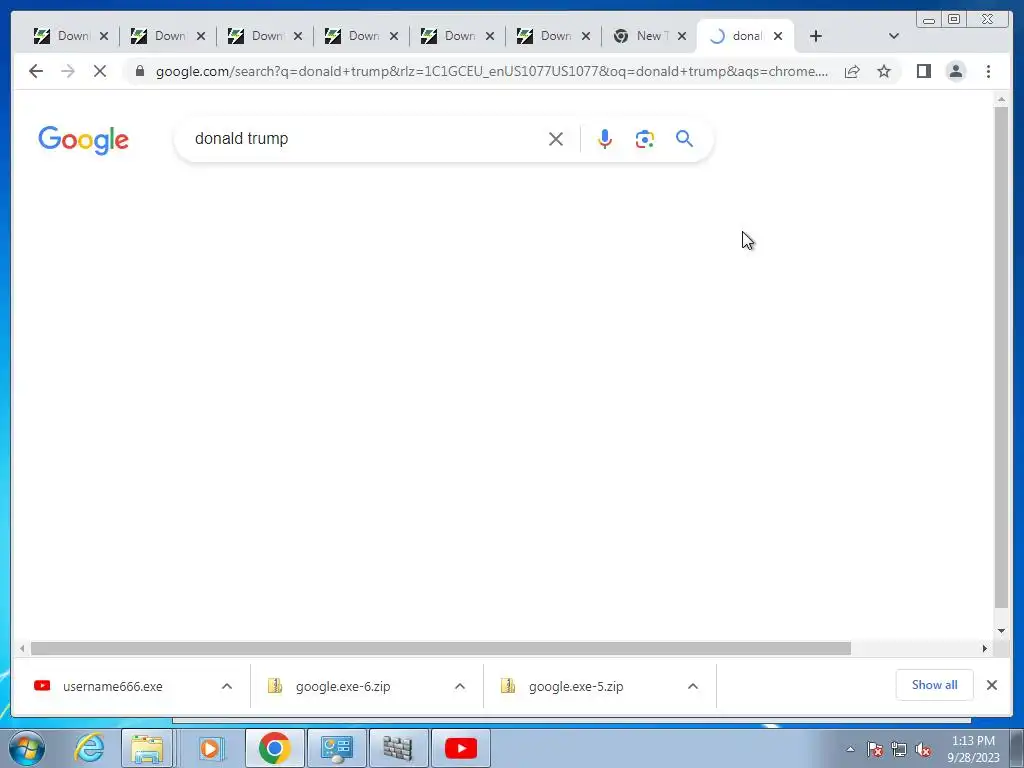Click the address bar URL
Image resolution: width=1024 pixels, height=768 pixels.
click(492, 71)
